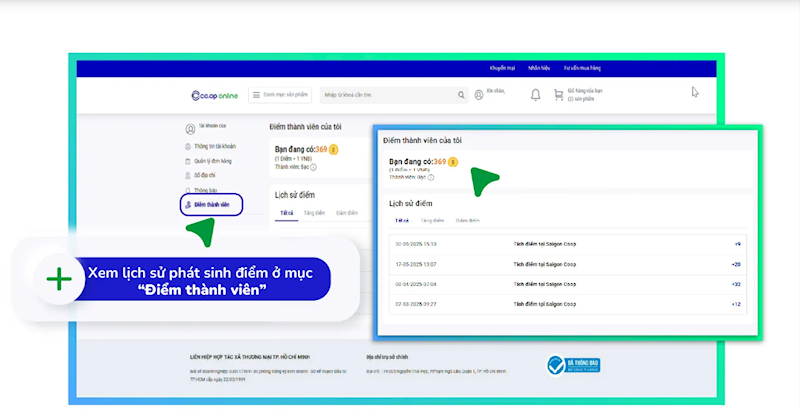Click the +9 points value

(x=737, y=244)
